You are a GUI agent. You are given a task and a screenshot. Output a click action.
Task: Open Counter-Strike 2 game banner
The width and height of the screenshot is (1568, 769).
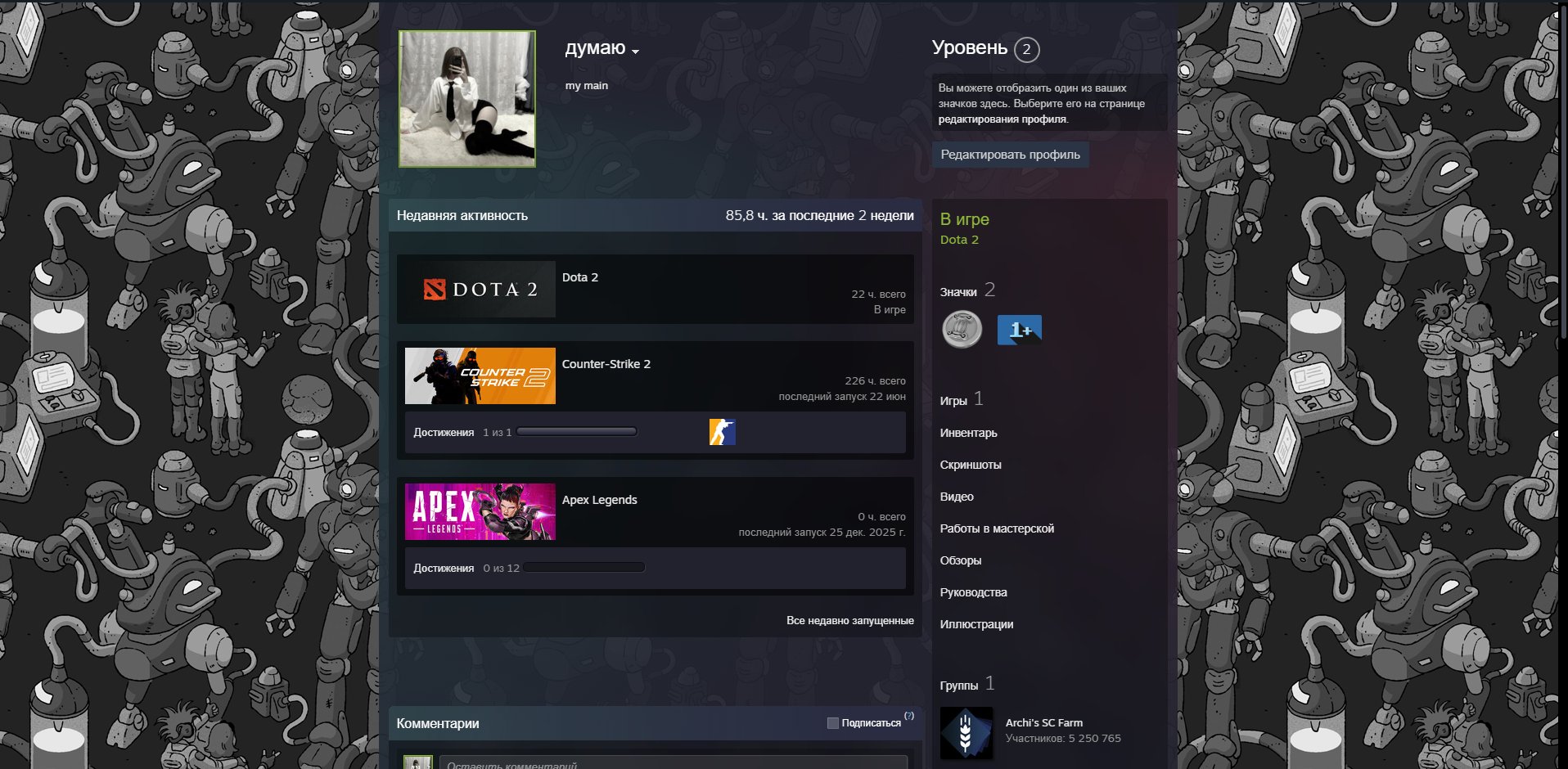click(480, 376)
